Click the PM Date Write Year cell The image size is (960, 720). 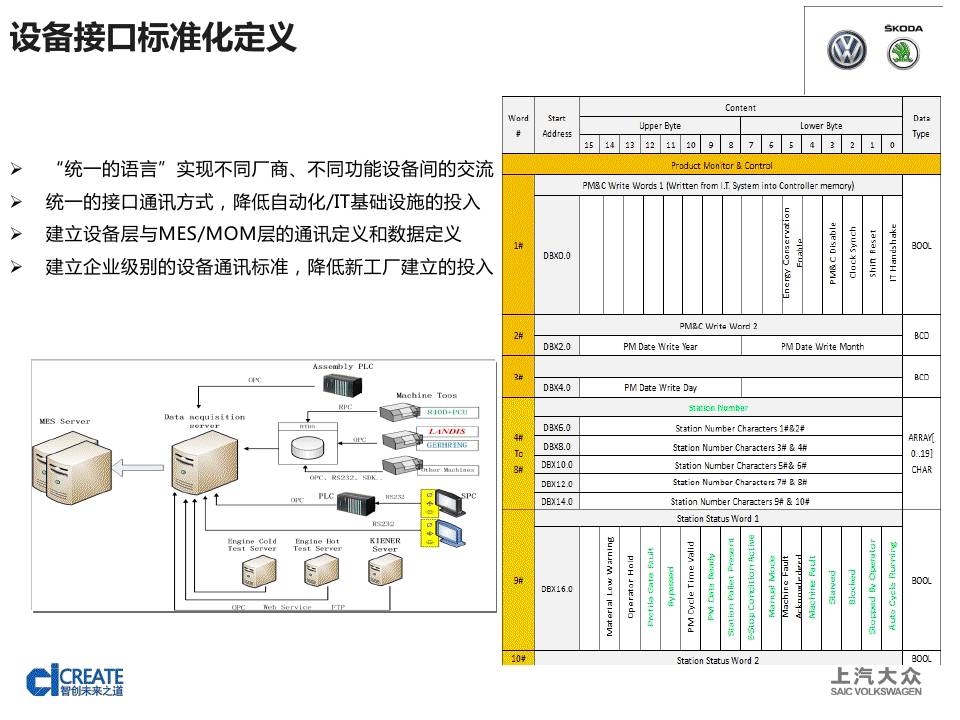tap(660, 347)
